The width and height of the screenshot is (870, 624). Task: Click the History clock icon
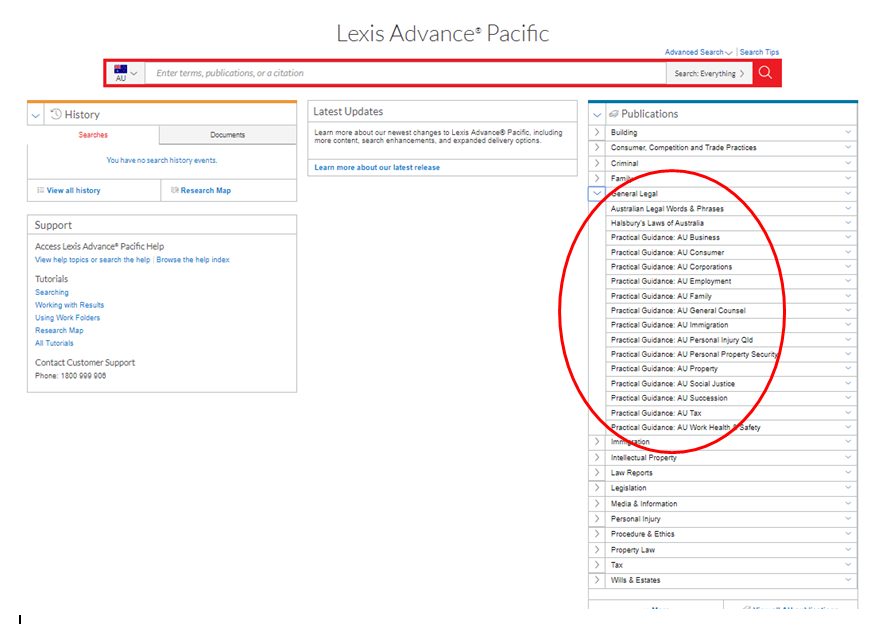click(56, 114)
